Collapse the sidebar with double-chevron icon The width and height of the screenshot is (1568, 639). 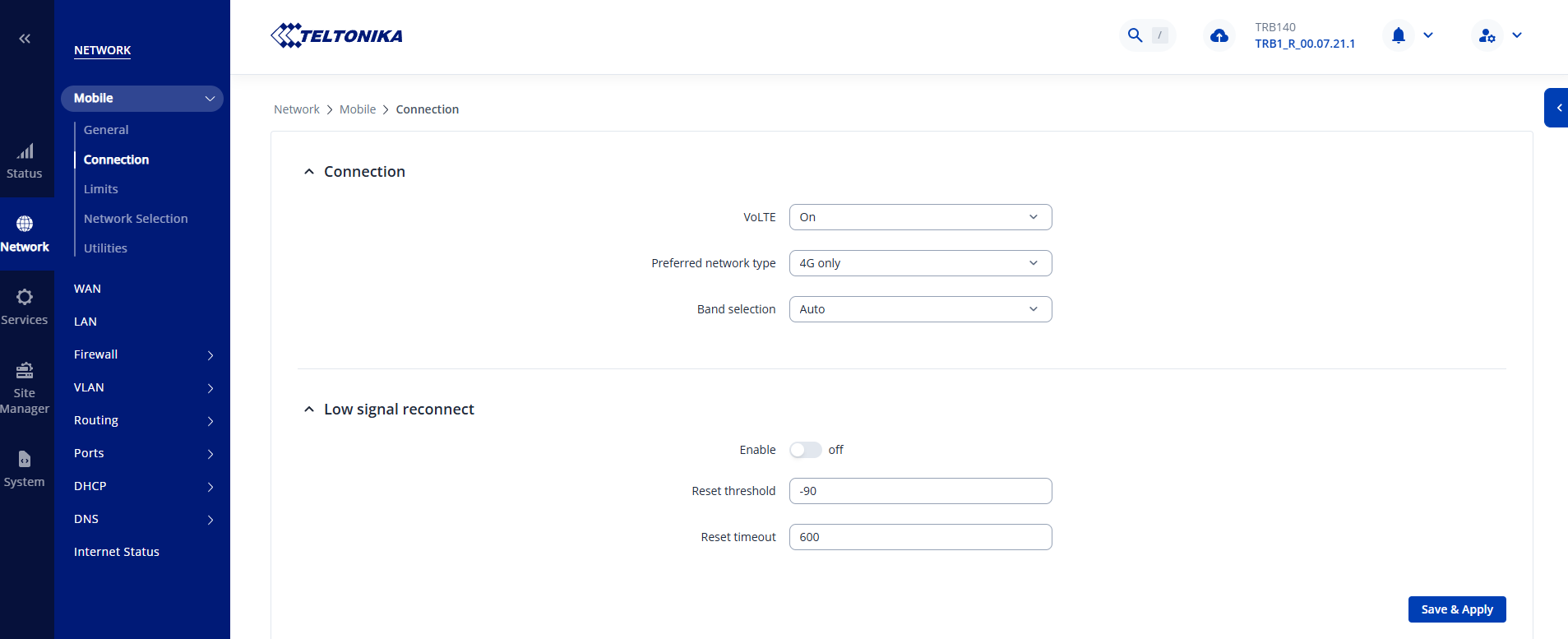(25, 39)
